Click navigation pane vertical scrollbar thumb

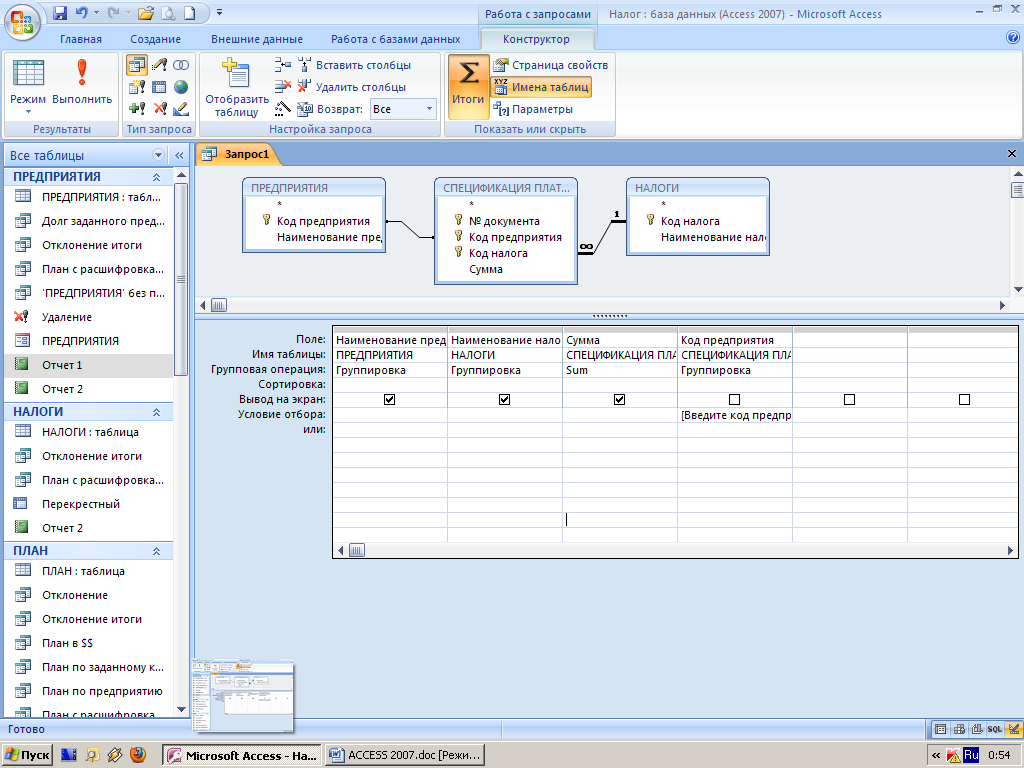click(181, 279)
